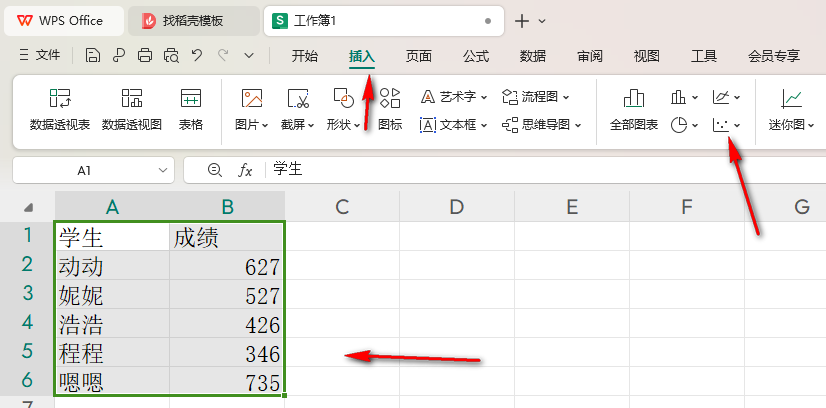
Task: Click cell with value 346
Action: (x=227, y=352)
